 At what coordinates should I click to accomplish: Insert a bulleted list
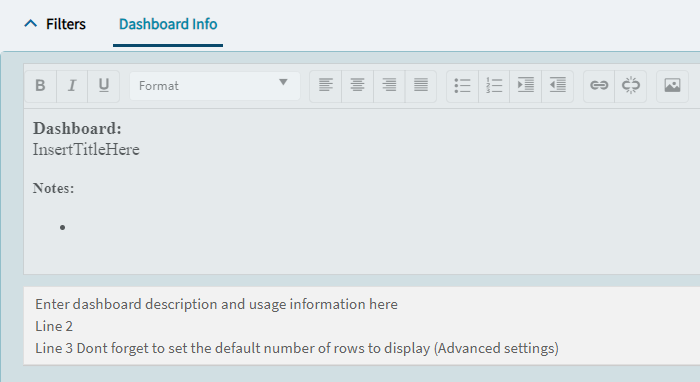click(462, 86)
